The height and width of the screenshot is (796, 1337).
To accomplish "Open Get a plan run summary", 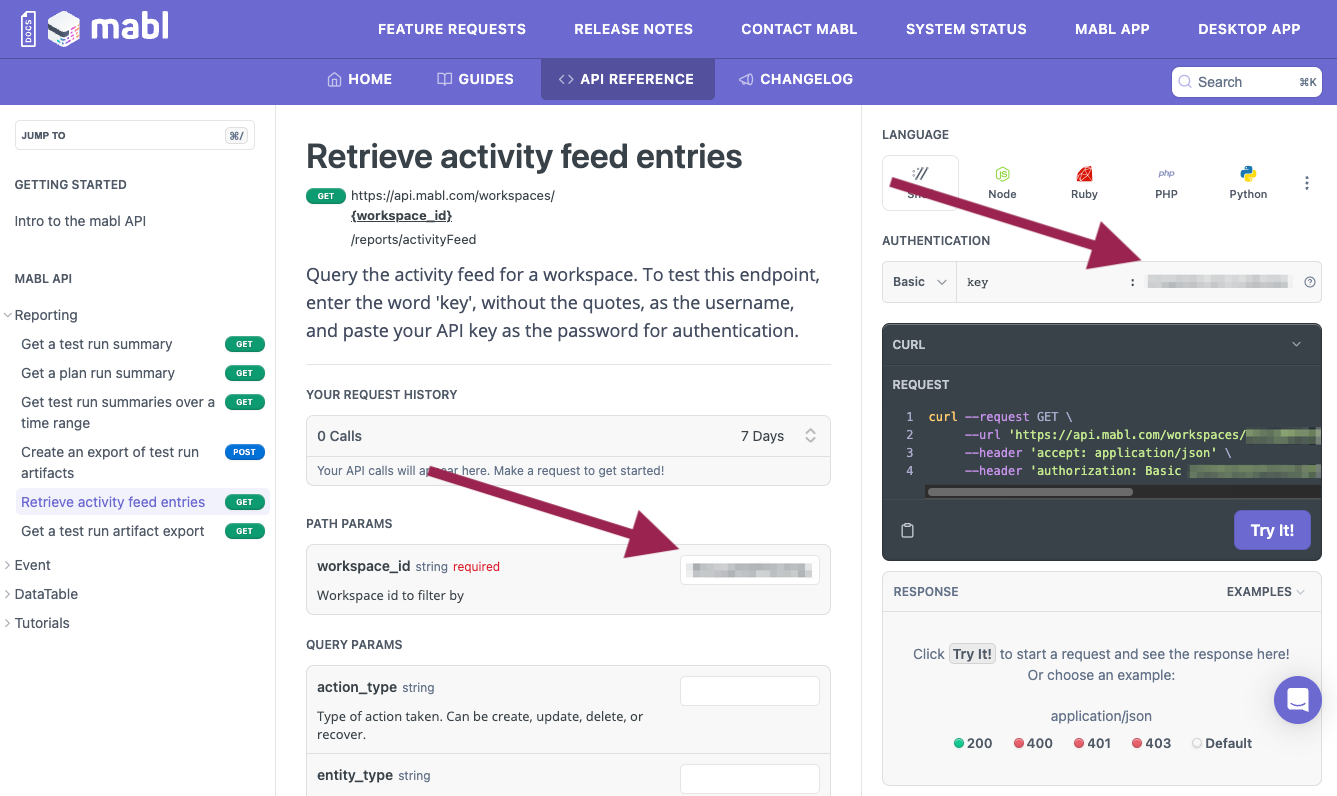I will click(98, 373).
